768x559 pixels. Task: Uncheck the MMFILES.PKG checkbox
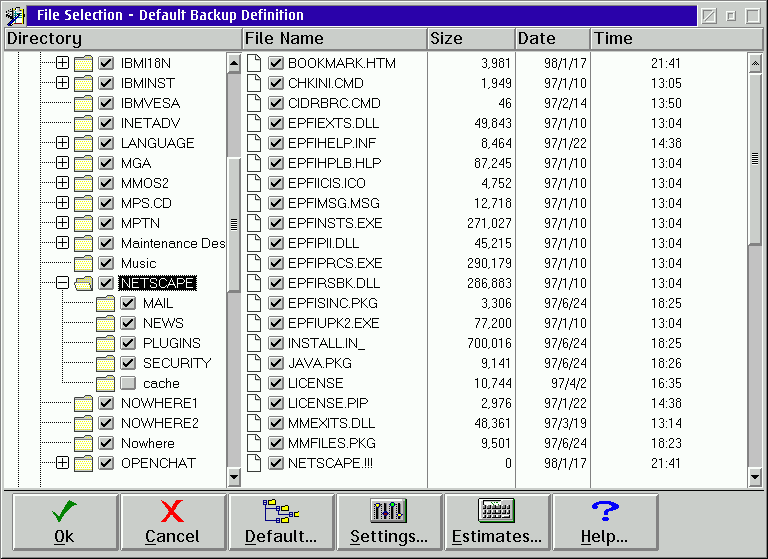(276, 443)
